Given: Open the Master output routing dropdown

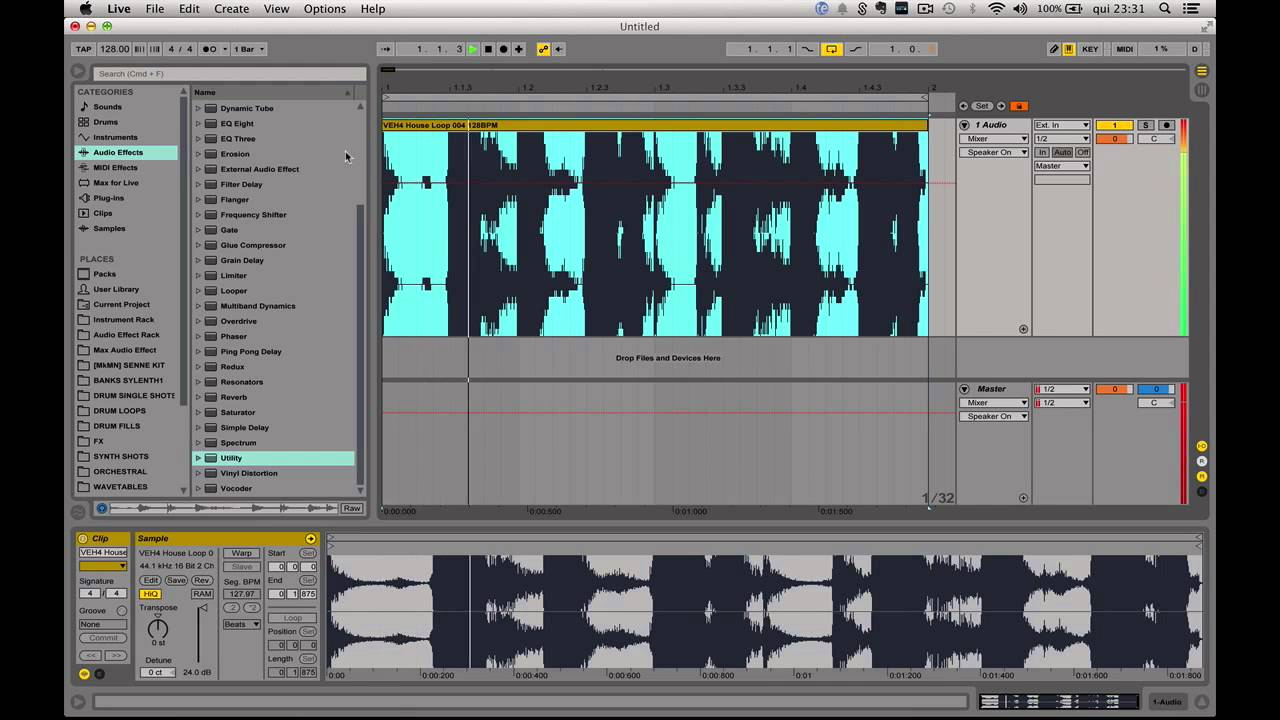Looking at the screenshot, I should click(1062, 166).
